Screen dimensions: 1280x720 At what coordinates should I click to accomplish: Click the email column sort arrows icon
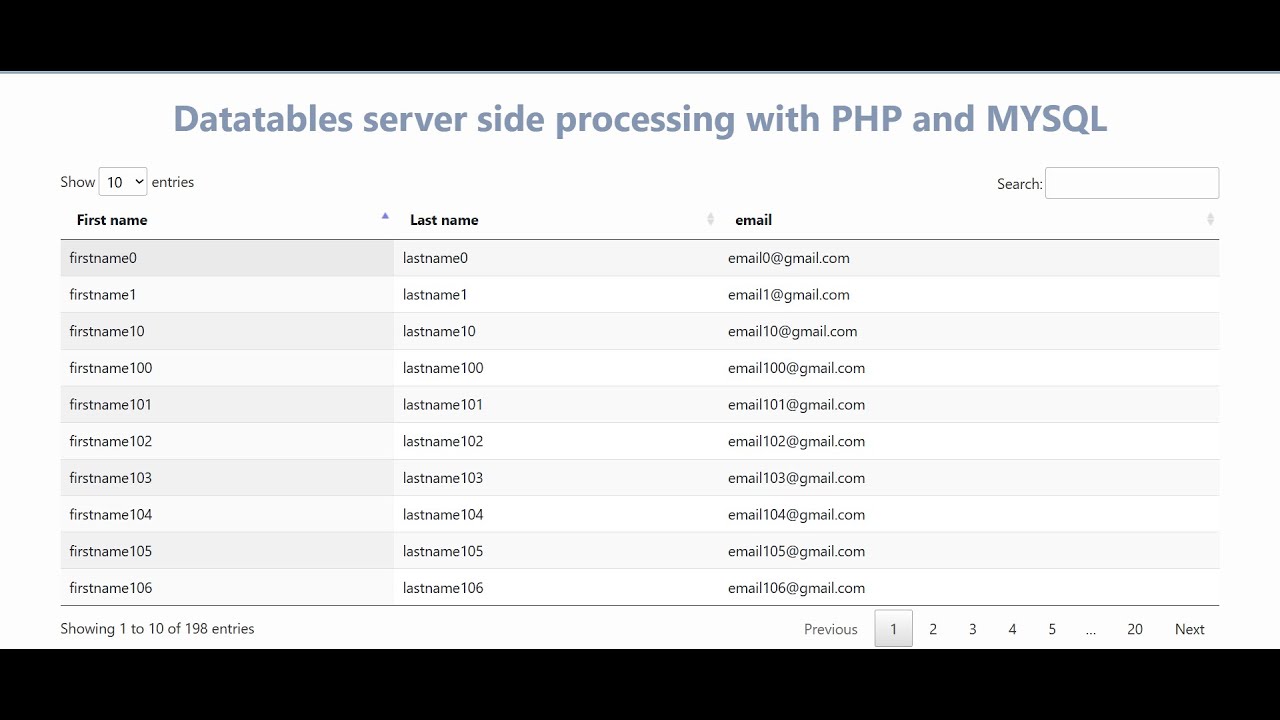coord(1210,219)
